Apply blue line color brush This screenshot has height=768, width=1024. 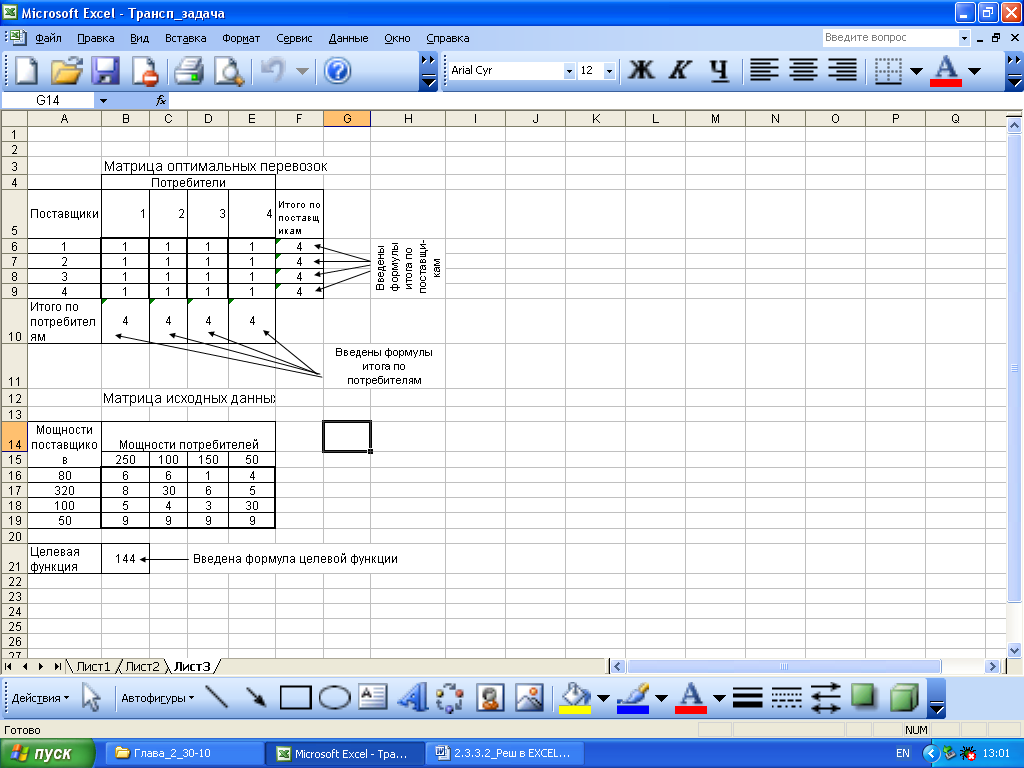tap(633, 697)
